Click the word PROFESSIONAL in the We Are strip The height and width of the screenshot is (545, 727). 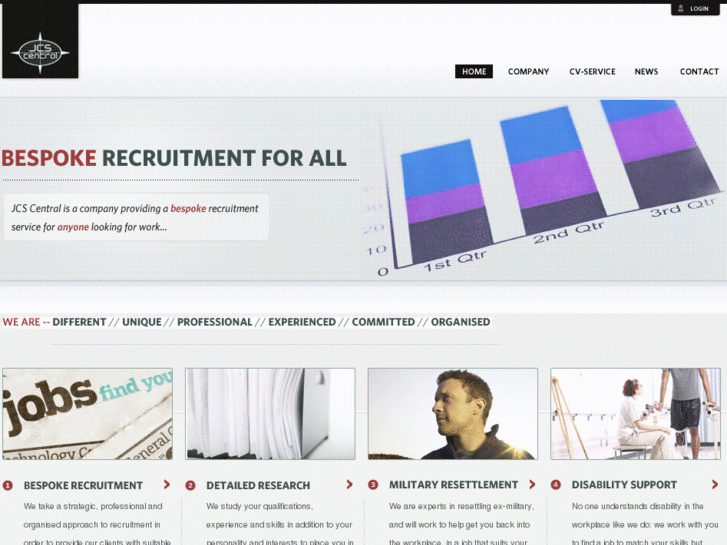[x=215, y=322]
